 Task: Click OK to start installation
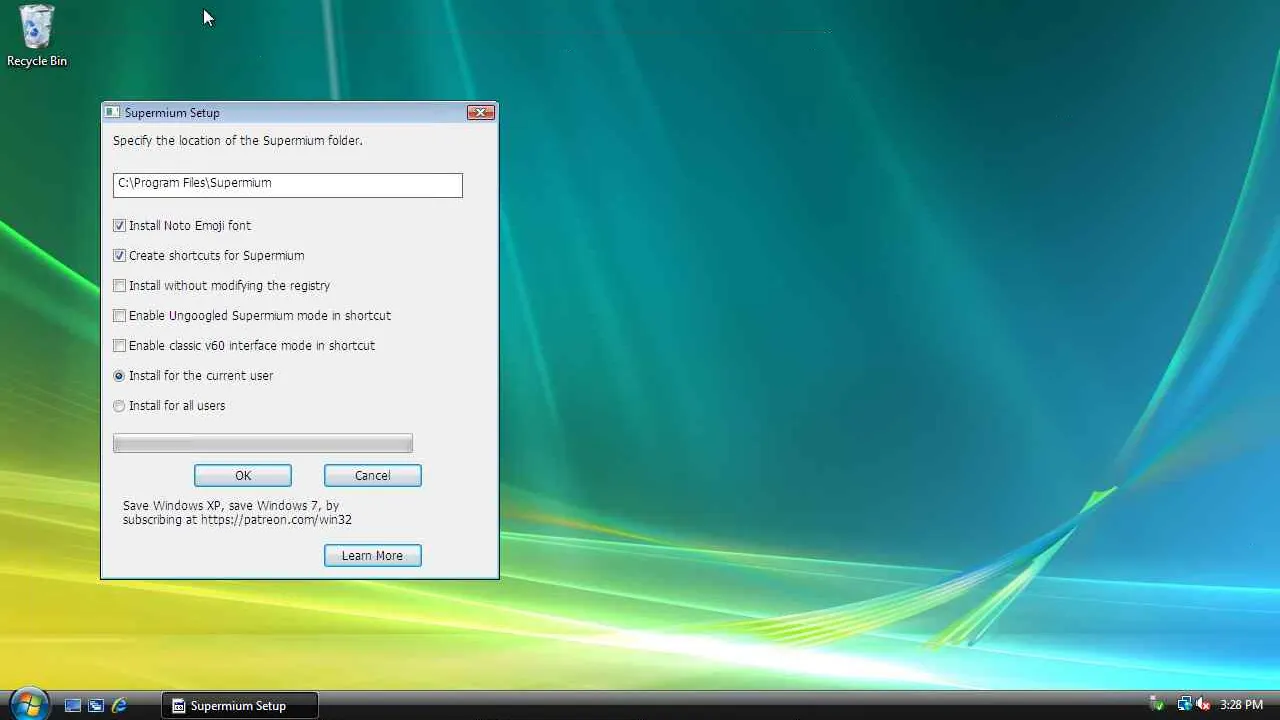coord(243,475)
